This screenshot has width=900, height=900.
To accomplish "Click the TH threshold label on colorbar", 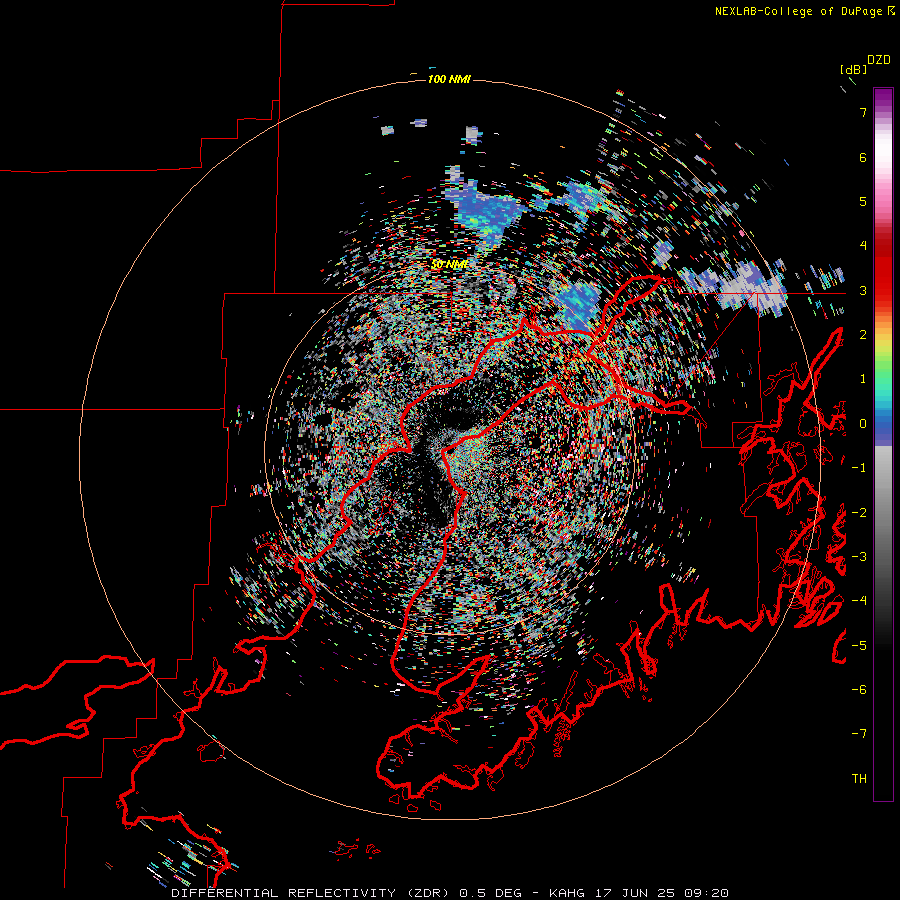I will tap(859, 779).
